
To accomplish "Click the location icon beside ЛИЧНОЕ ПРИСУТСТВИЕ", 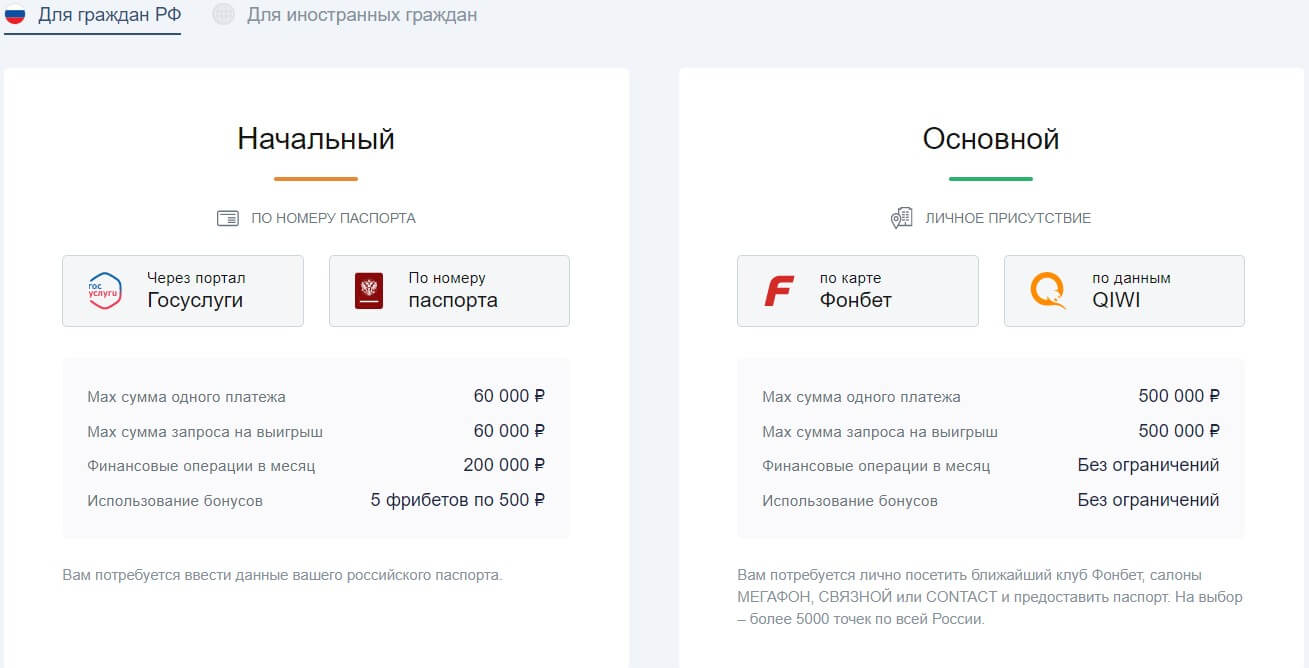I will [901, 218].
